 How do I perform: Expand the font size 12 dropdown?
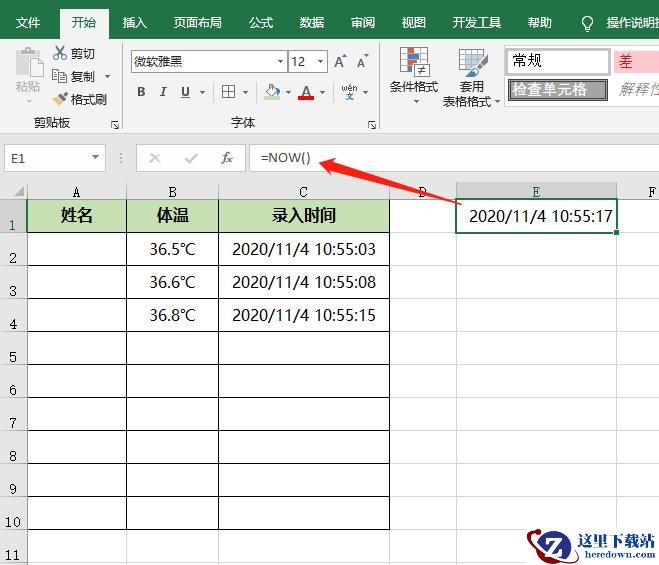pyautogui.click(x=321, y=62)
